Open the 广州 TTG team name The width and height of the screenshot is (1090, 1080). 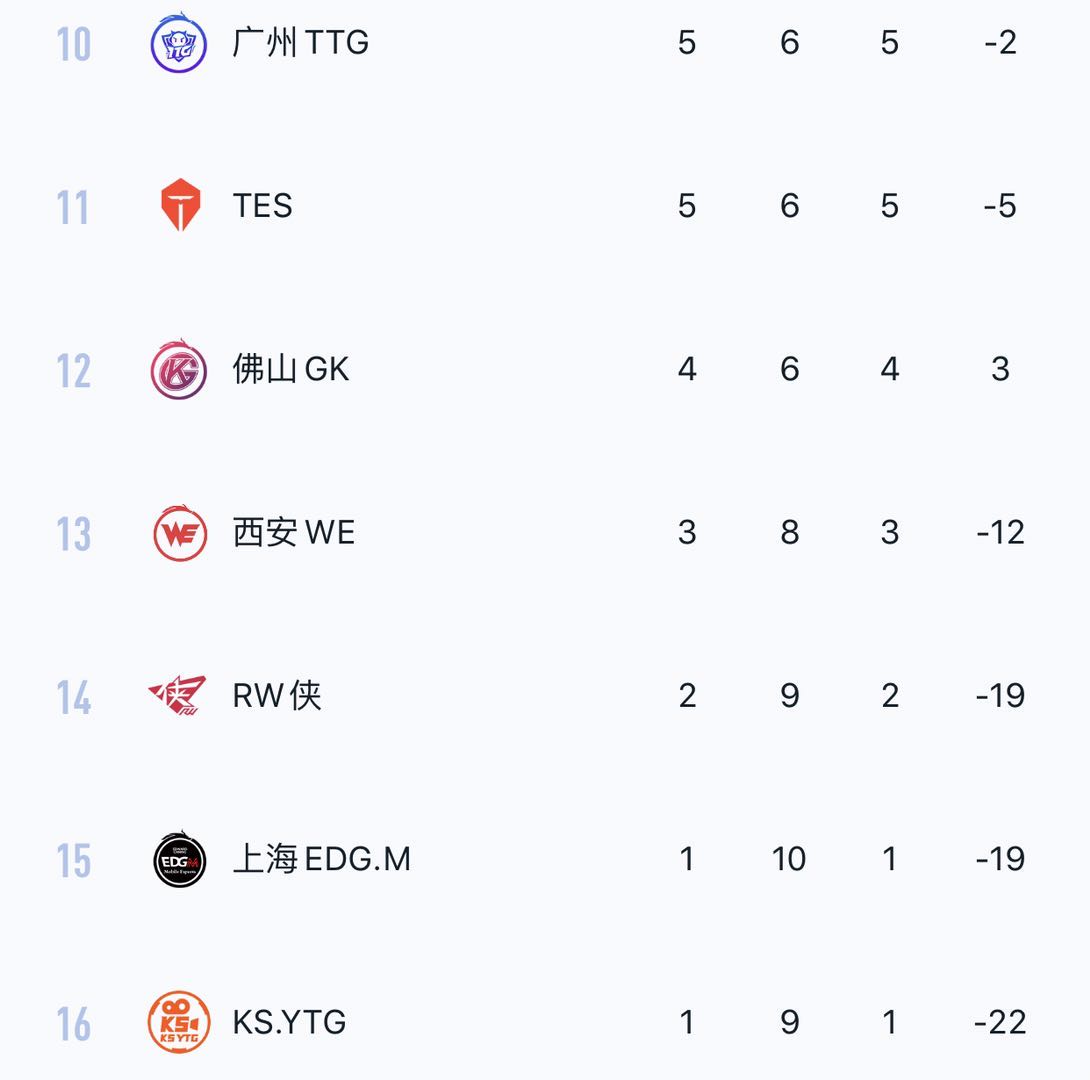coord(300,42)
